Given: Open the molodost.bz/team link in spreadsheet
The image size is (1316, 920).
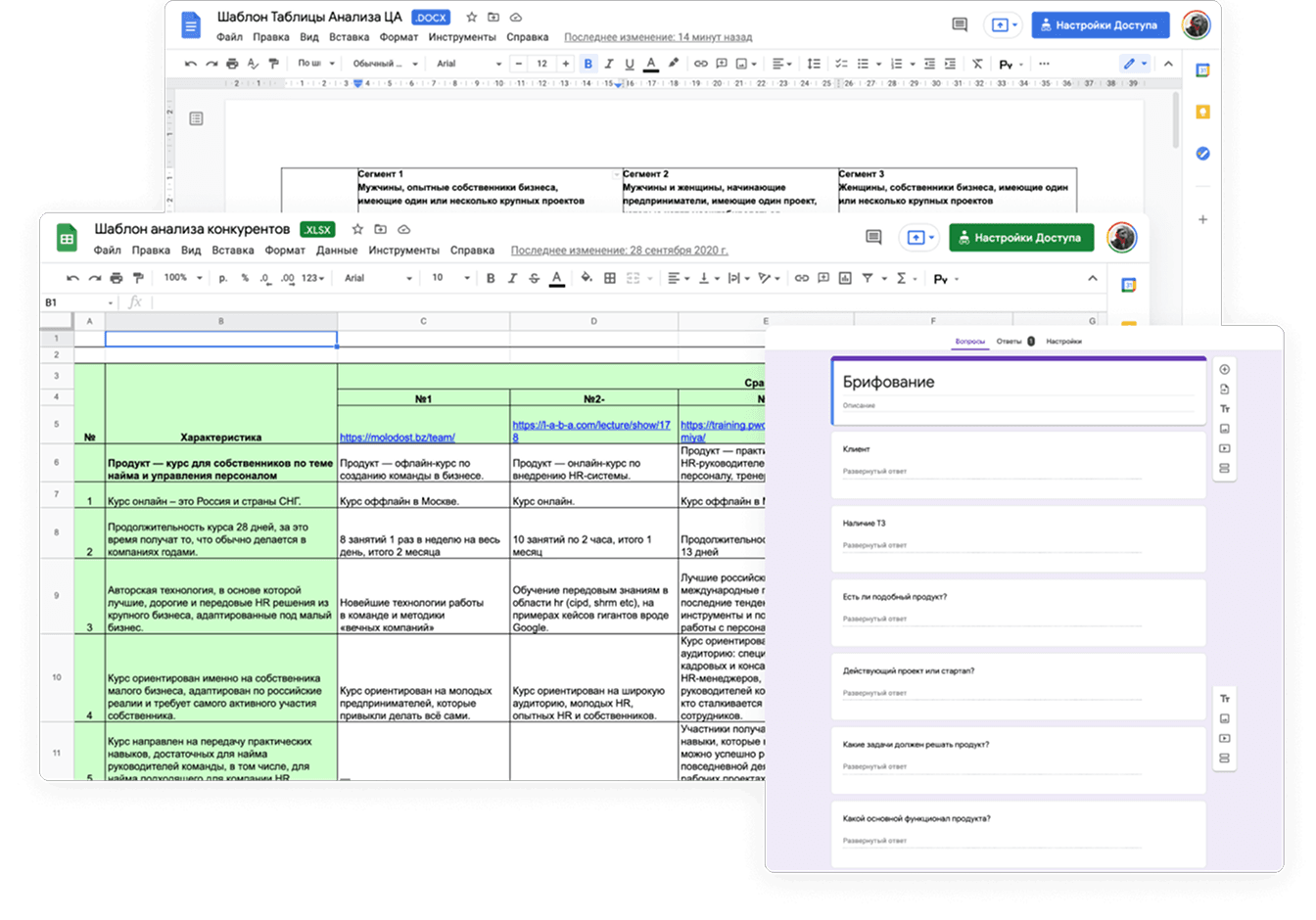Looking at the screenshot, I should pyautogui.click(x=397, y=437).
